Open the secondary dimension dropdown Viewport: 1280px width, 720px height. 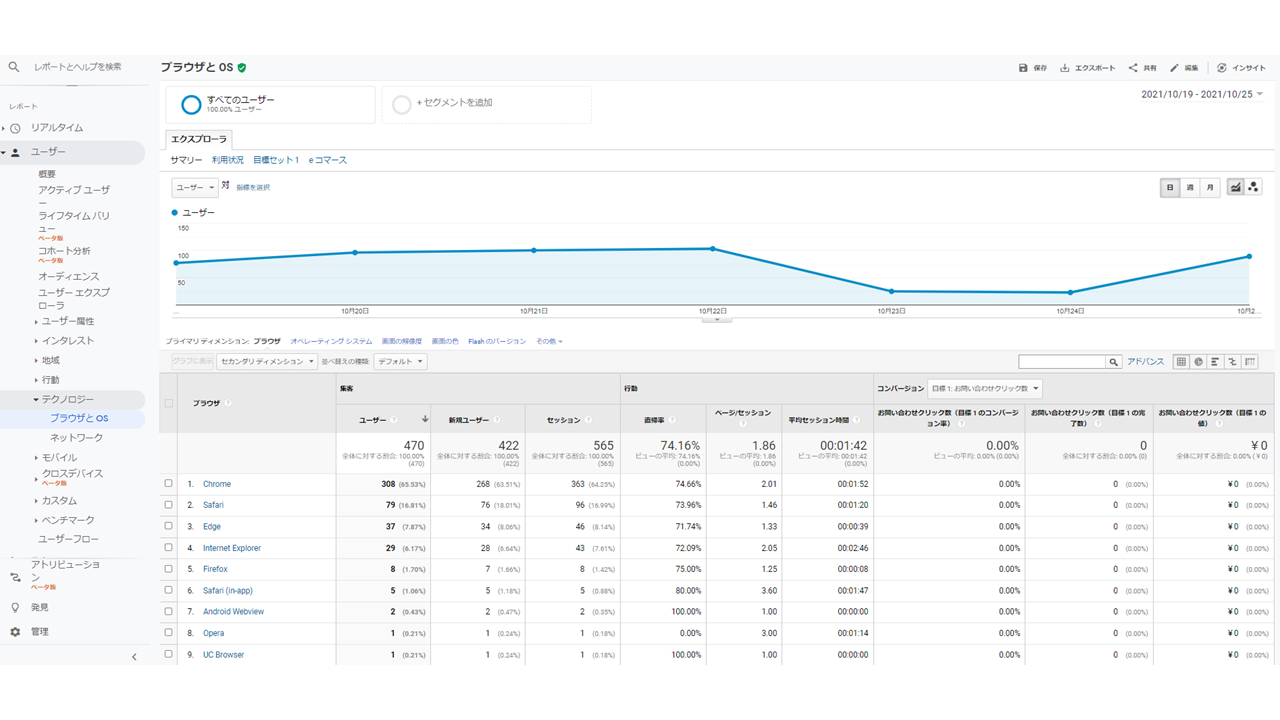click(267, 362)
